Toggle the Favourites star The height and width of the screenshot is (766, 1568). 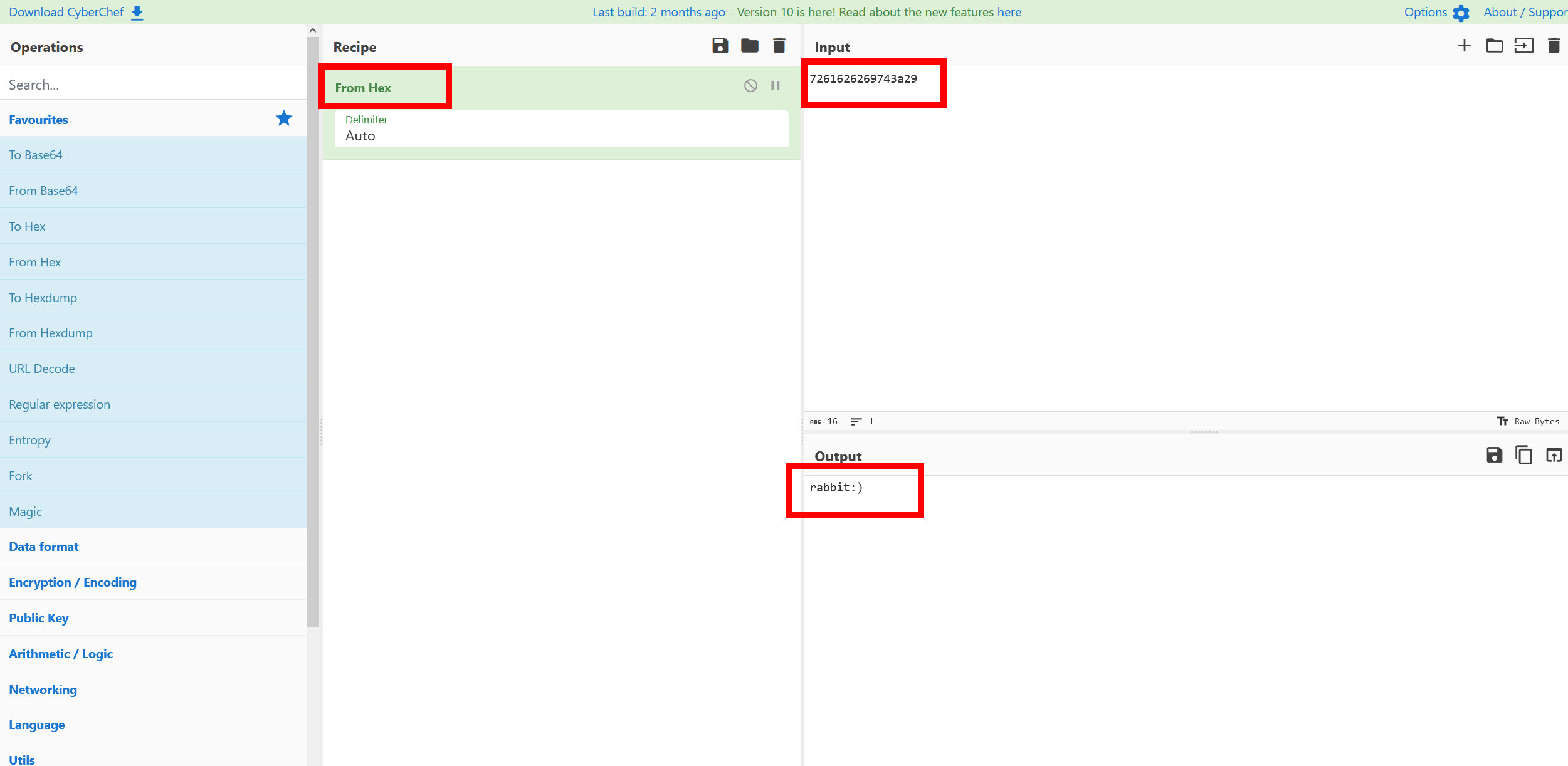[x=284, y=118]
